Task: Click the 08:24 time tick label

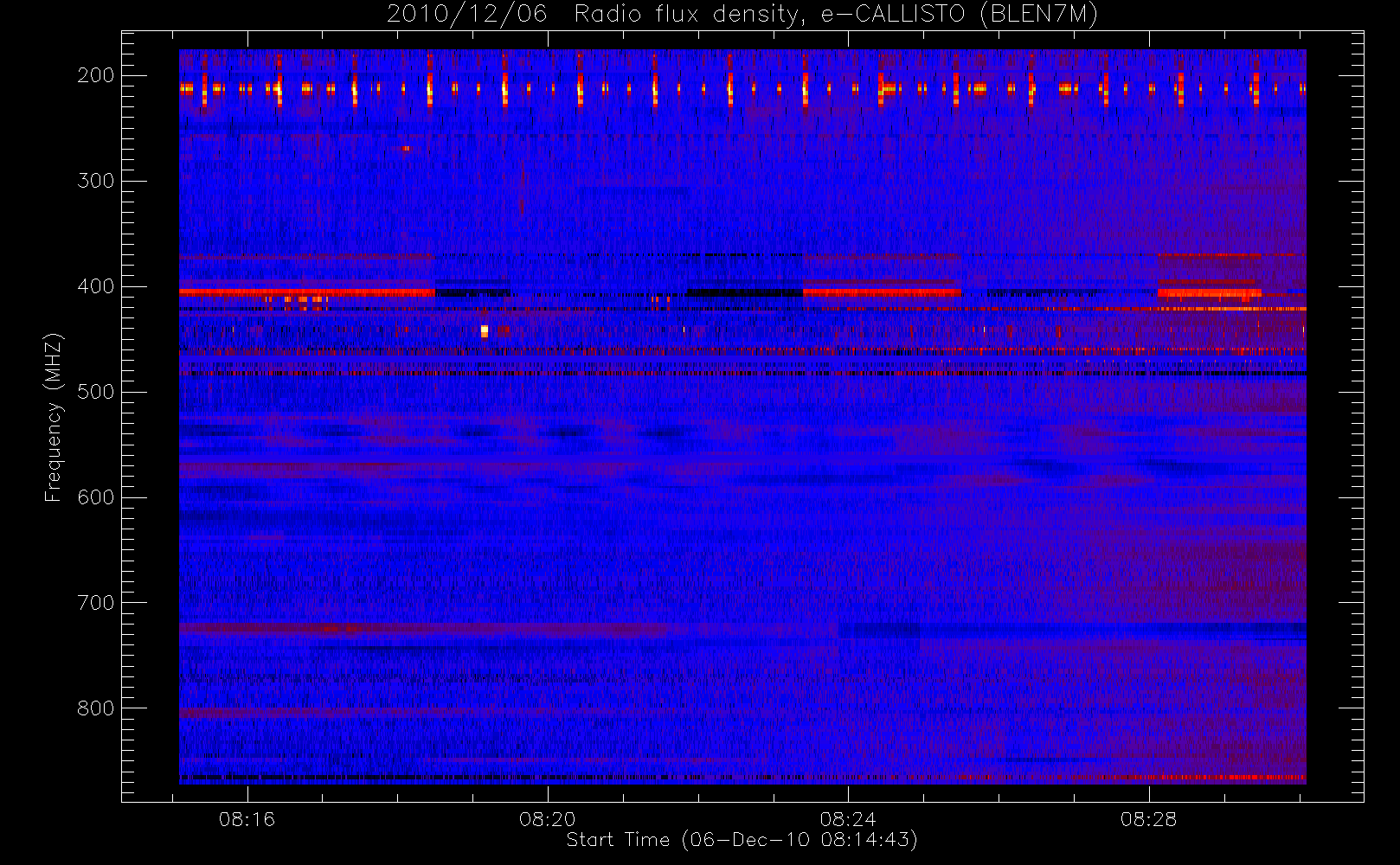Action: (x=848, y=819)
